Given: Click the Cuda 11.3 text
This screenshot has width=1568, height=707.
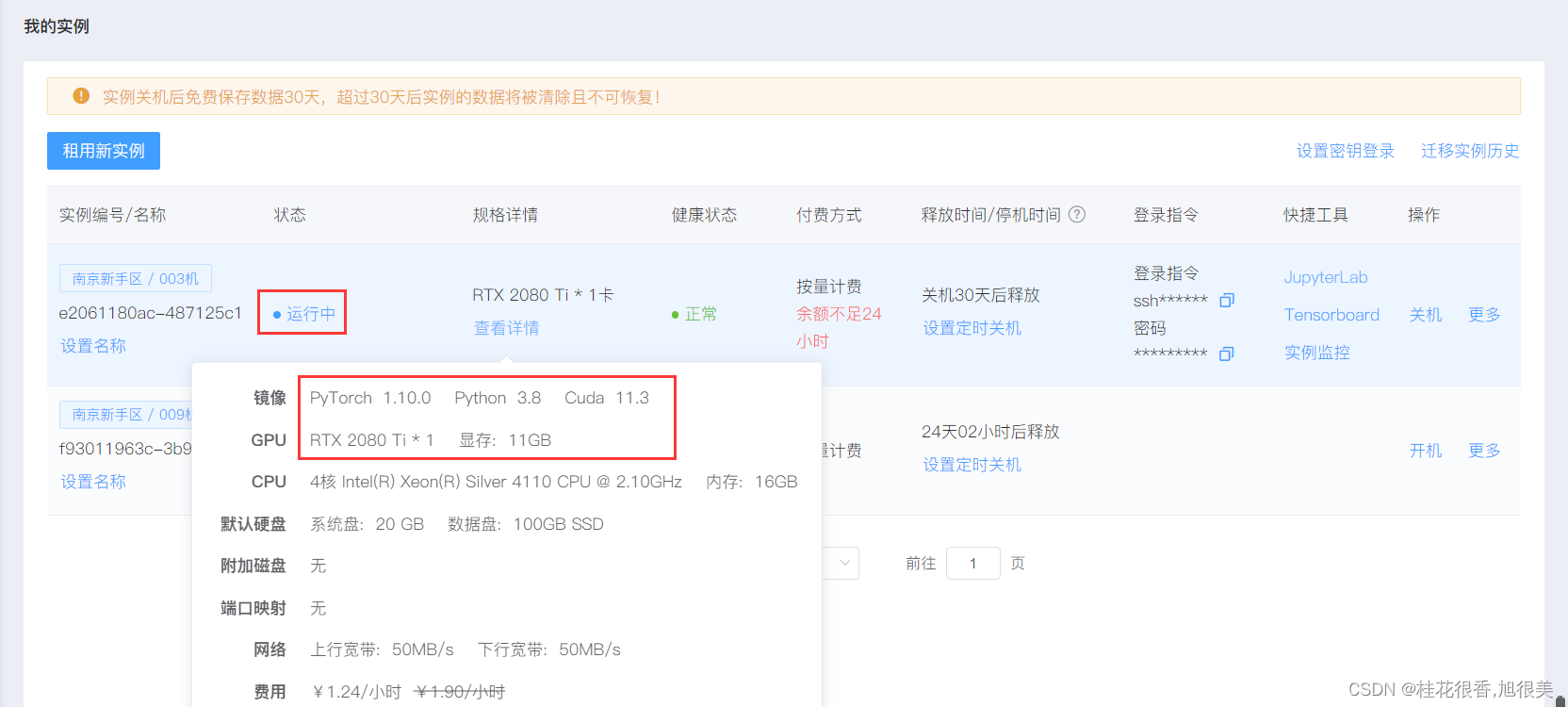Looking at the screenshot, I should [607, 398].
